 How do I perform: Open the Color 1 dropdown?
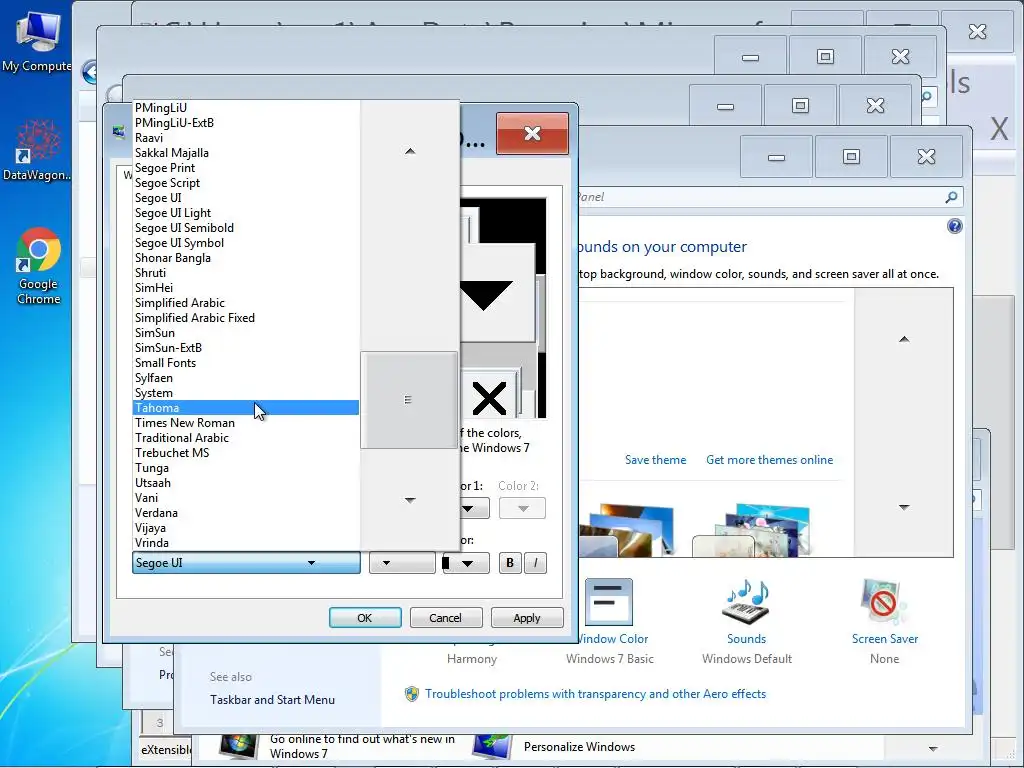tap(475, 509)
